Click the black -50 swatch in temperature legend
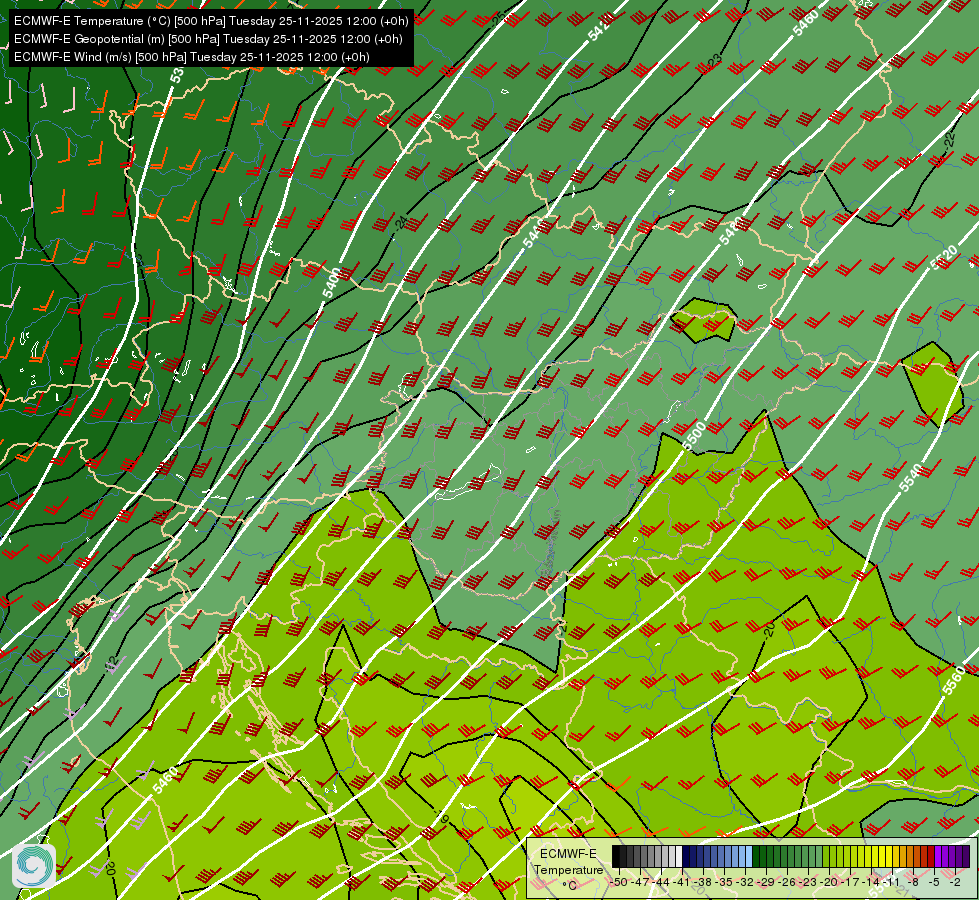979x900 pixels. click(x=616, y=856)
